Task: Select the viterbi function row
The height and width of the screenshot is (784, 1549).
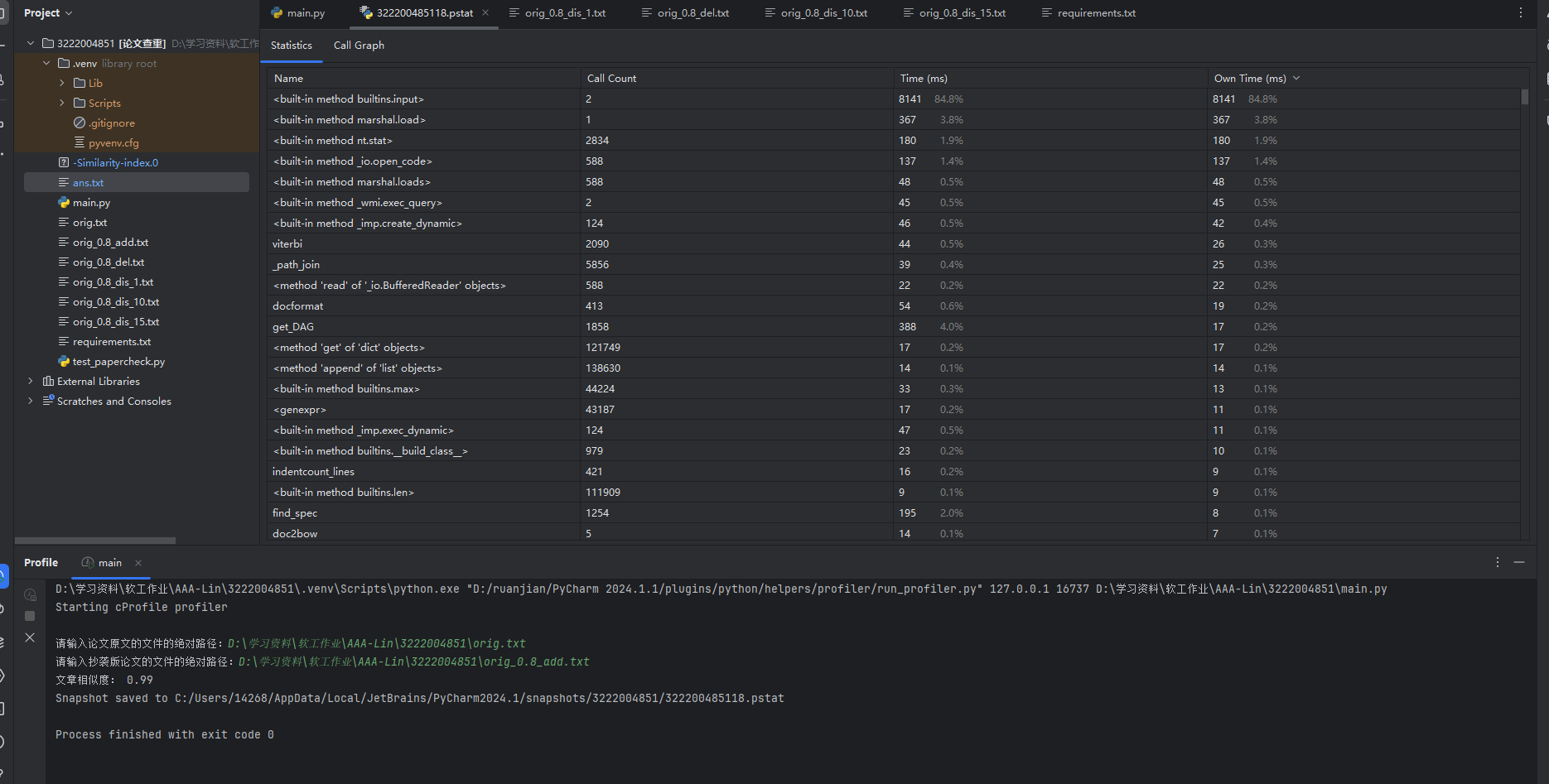Action: coord(895,243)
